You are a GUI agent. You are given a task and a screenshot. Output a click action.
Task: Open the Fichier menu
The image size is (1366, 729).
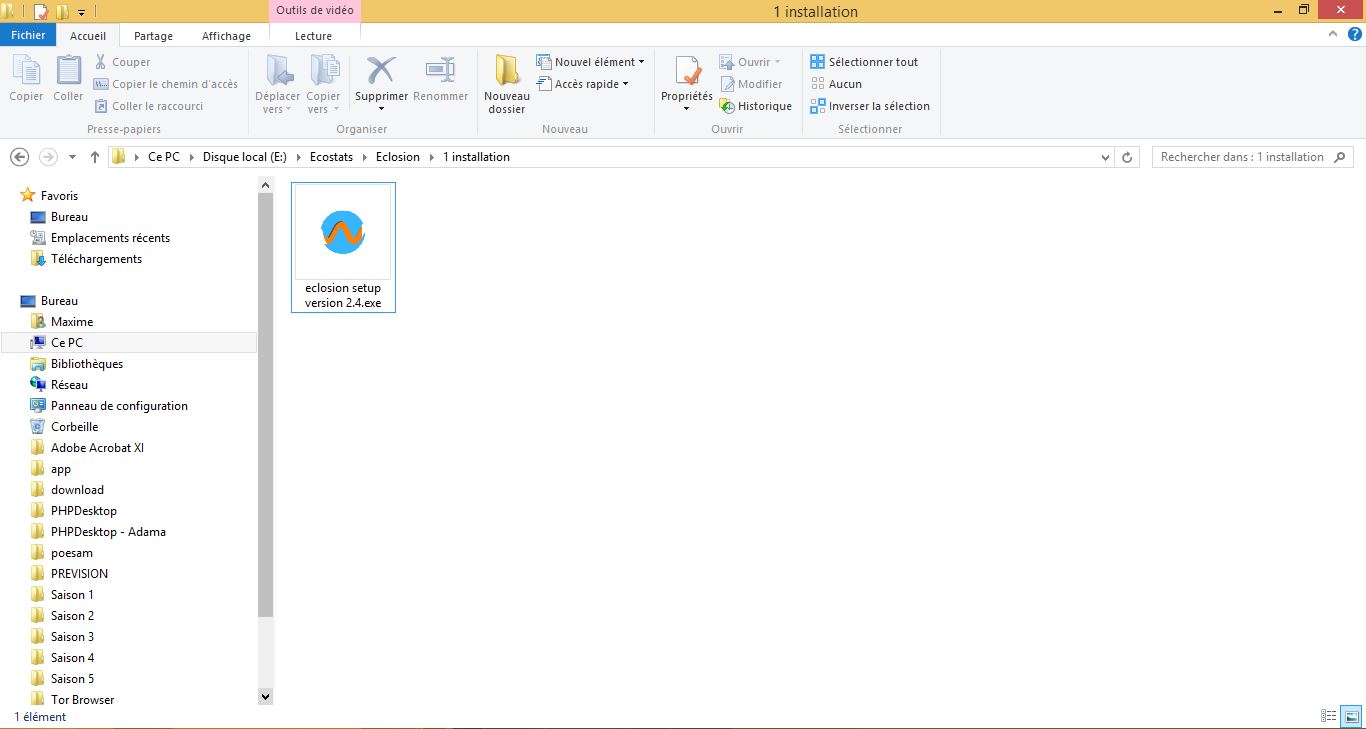(x=28, y=35)
